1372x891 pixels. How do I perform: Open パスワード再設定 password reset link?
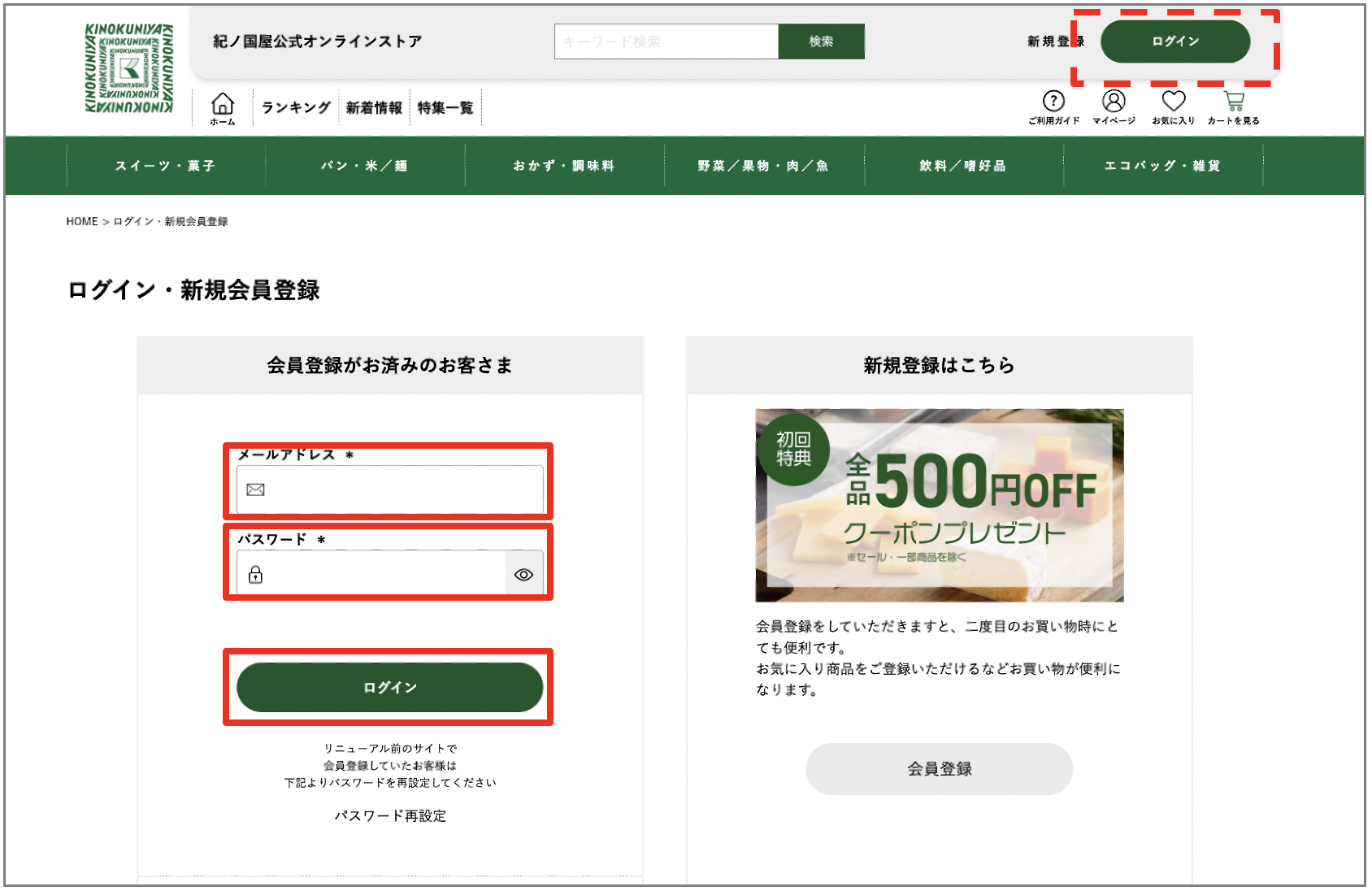tap(389, 816)
